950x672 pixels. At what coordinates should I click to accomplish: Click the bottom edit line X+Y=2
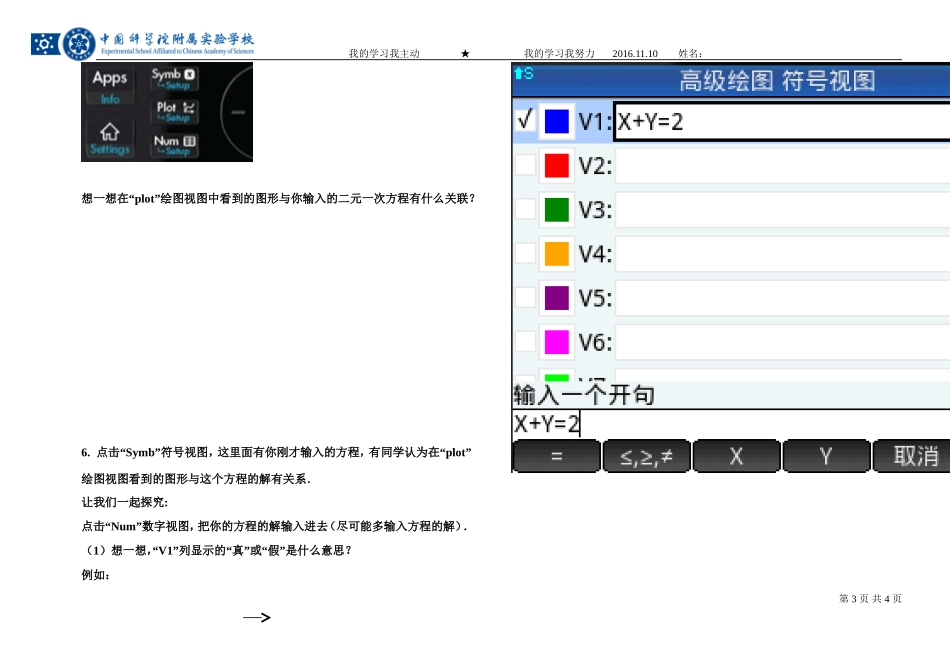pos(731,424)
